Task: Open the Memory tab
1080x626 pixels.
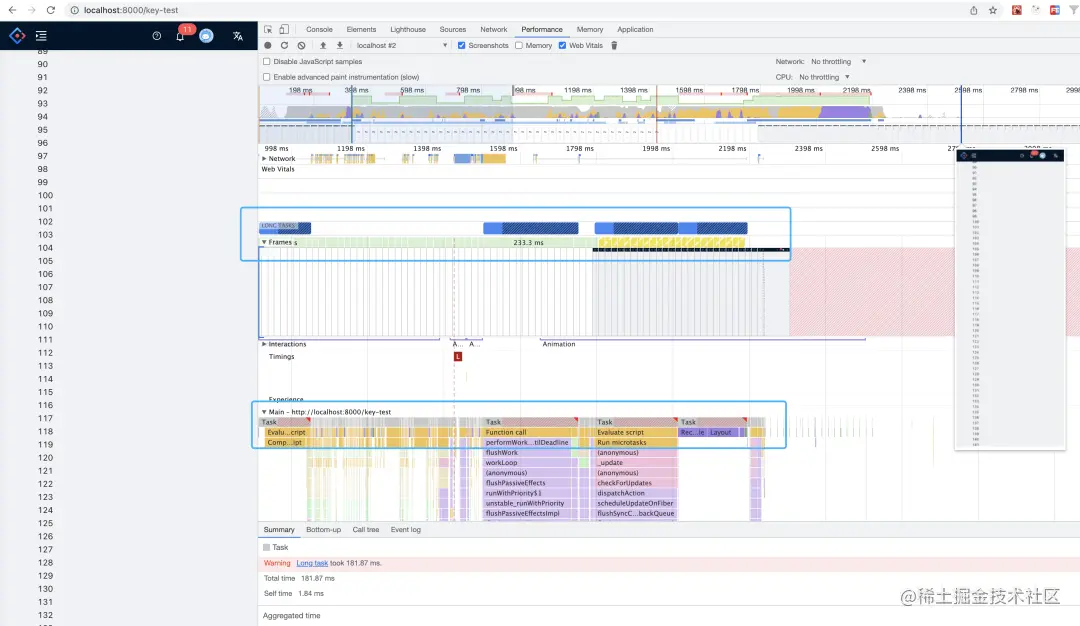Action: (590, 30)
